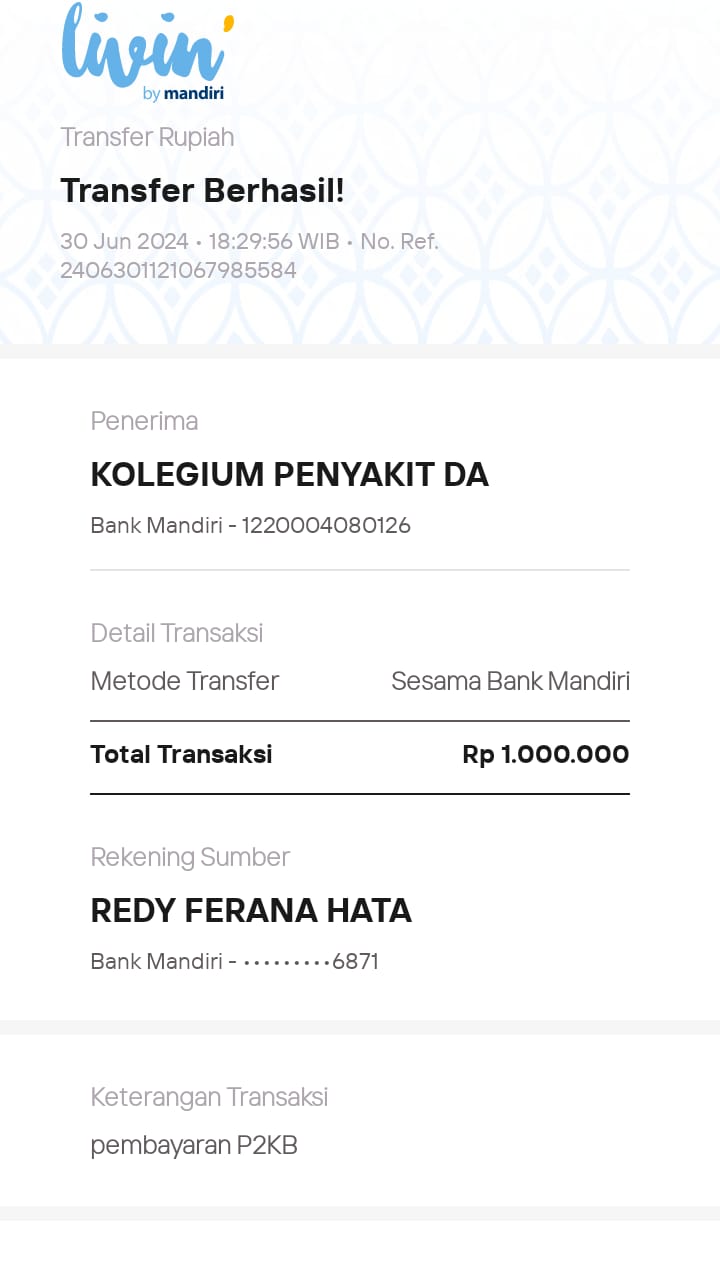Viewport: 720px width, 1266px height.
Task: Select the pembayaran P2KB description
Action: click(194, 1145)
